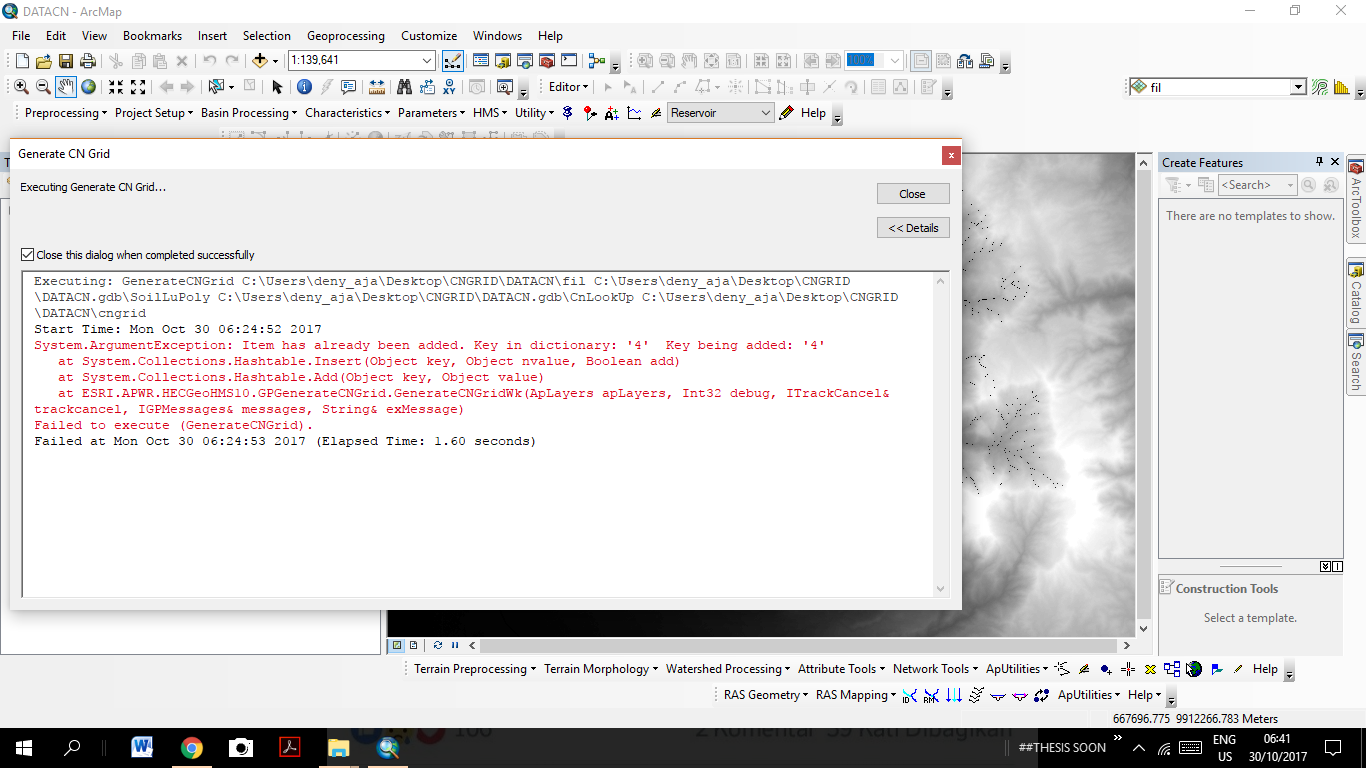
Task: Open the Python window icon
Action: point(569,61)
